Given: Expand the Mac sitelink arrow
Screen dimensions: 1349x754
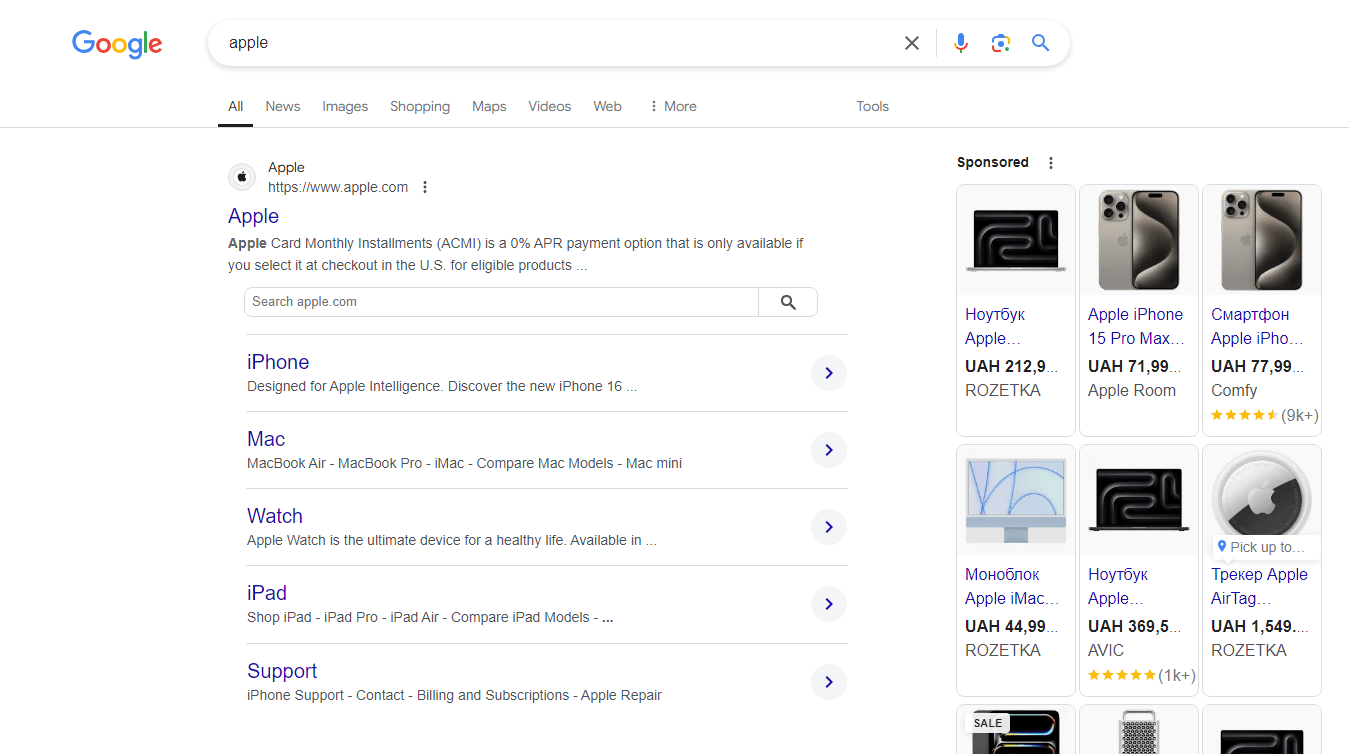Looking at the screenshot, I should (x=829, y=450).
